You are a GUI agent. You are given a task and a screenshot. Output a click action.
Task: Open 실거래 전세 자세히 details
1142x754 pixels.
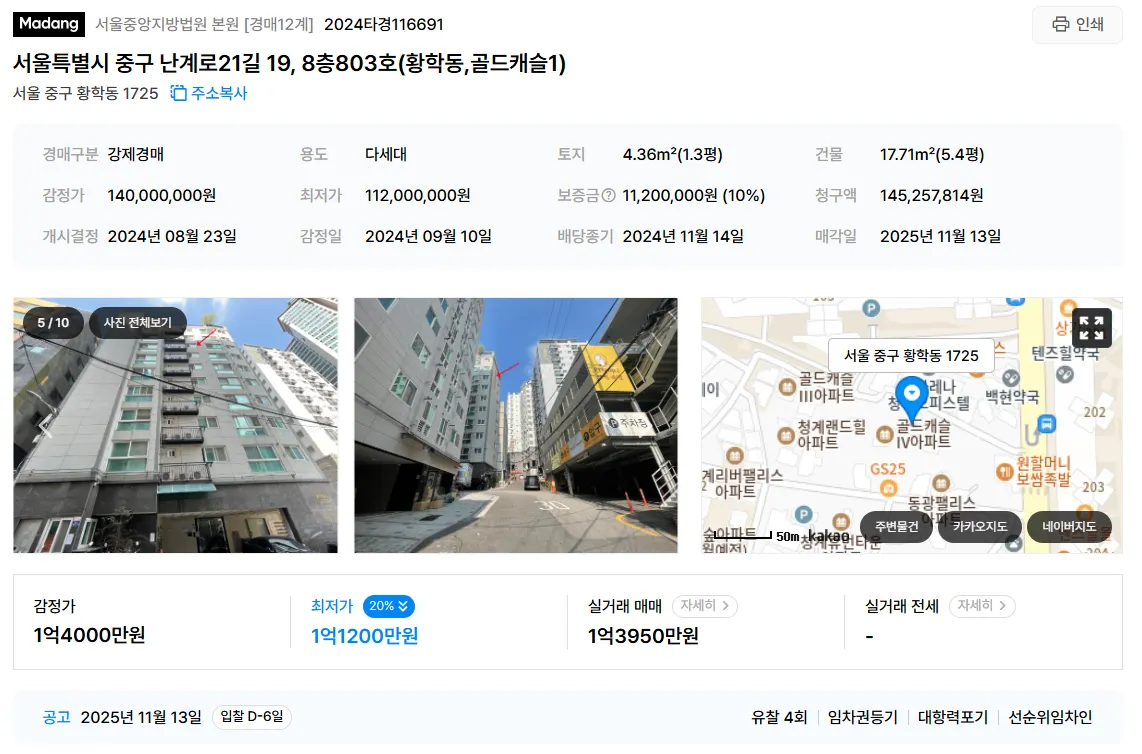981,605
